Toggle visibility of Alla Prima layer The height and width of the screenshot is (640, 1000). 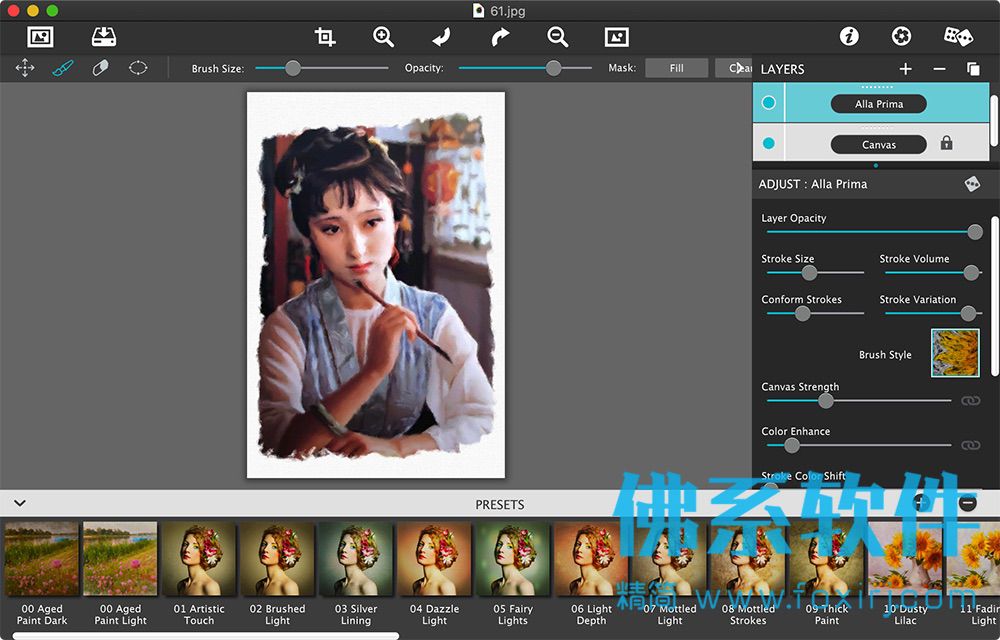click(x=768, y=103)
